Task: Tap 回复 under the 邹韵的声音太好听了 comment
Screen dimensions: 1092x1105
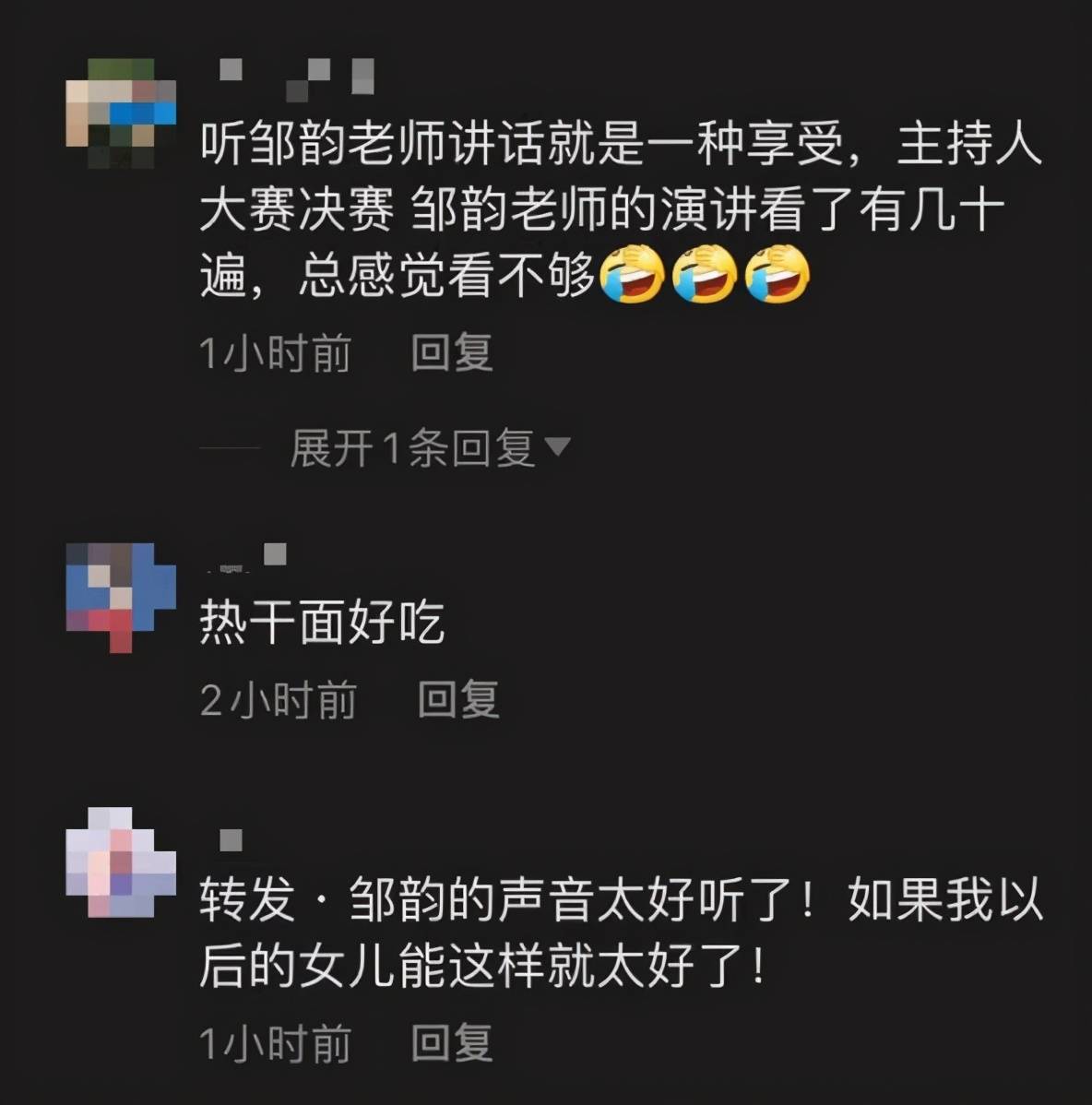Action: tap(452, 1043)
